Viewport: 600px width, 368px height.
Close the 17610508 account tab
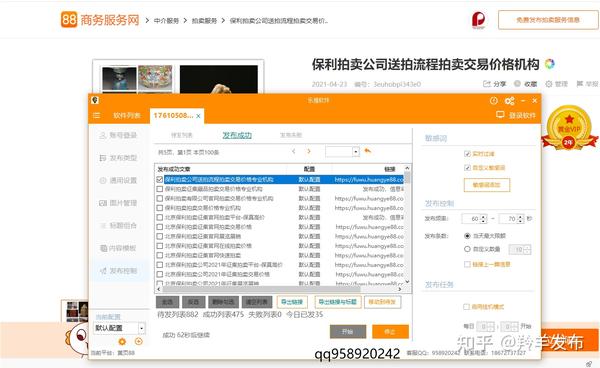point(198,116)
